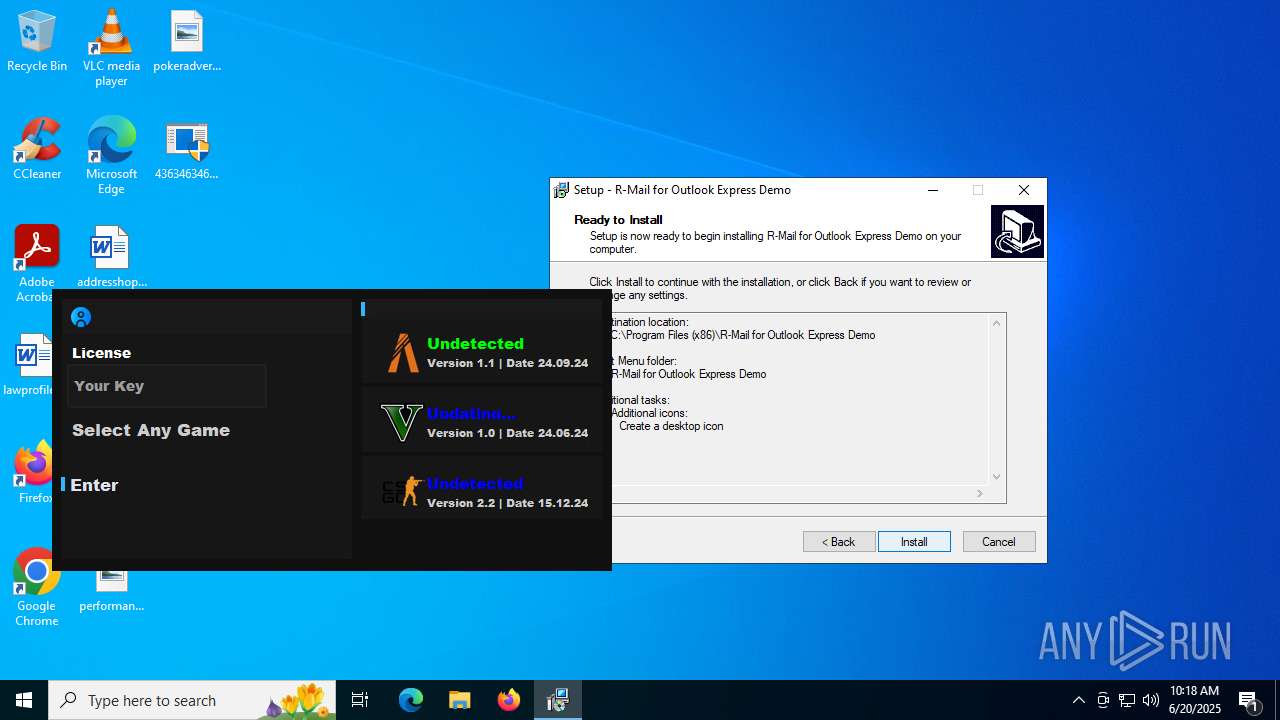Image resolution: width=1280 pixels, height=720 pixels.
Task: Open Edge from the taskbar
Action: click(x=411, y=700)
